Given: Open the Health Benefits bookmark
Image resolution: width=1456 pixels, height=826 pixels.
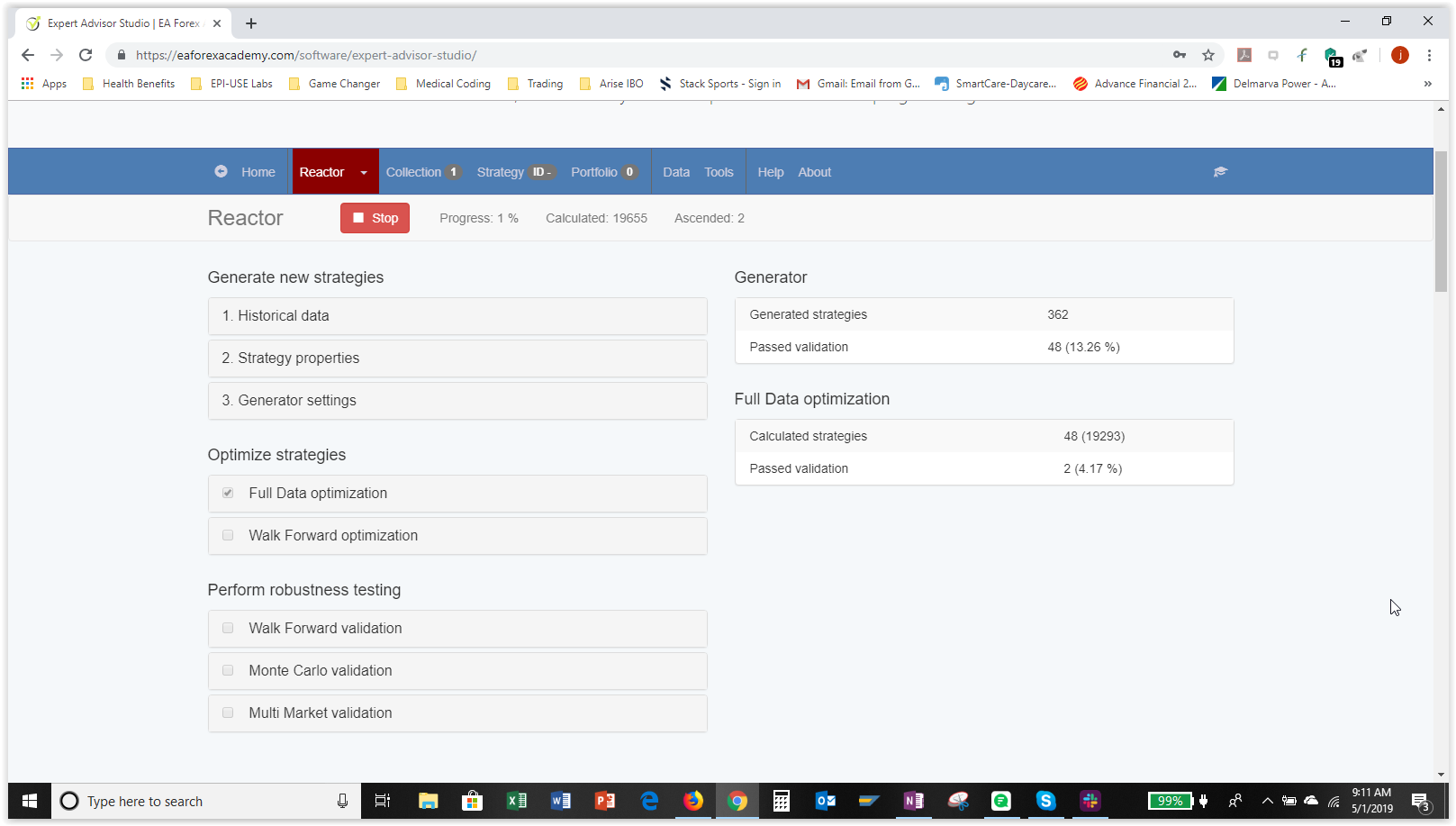Looking at the screenshot, I should coord(129,84).
